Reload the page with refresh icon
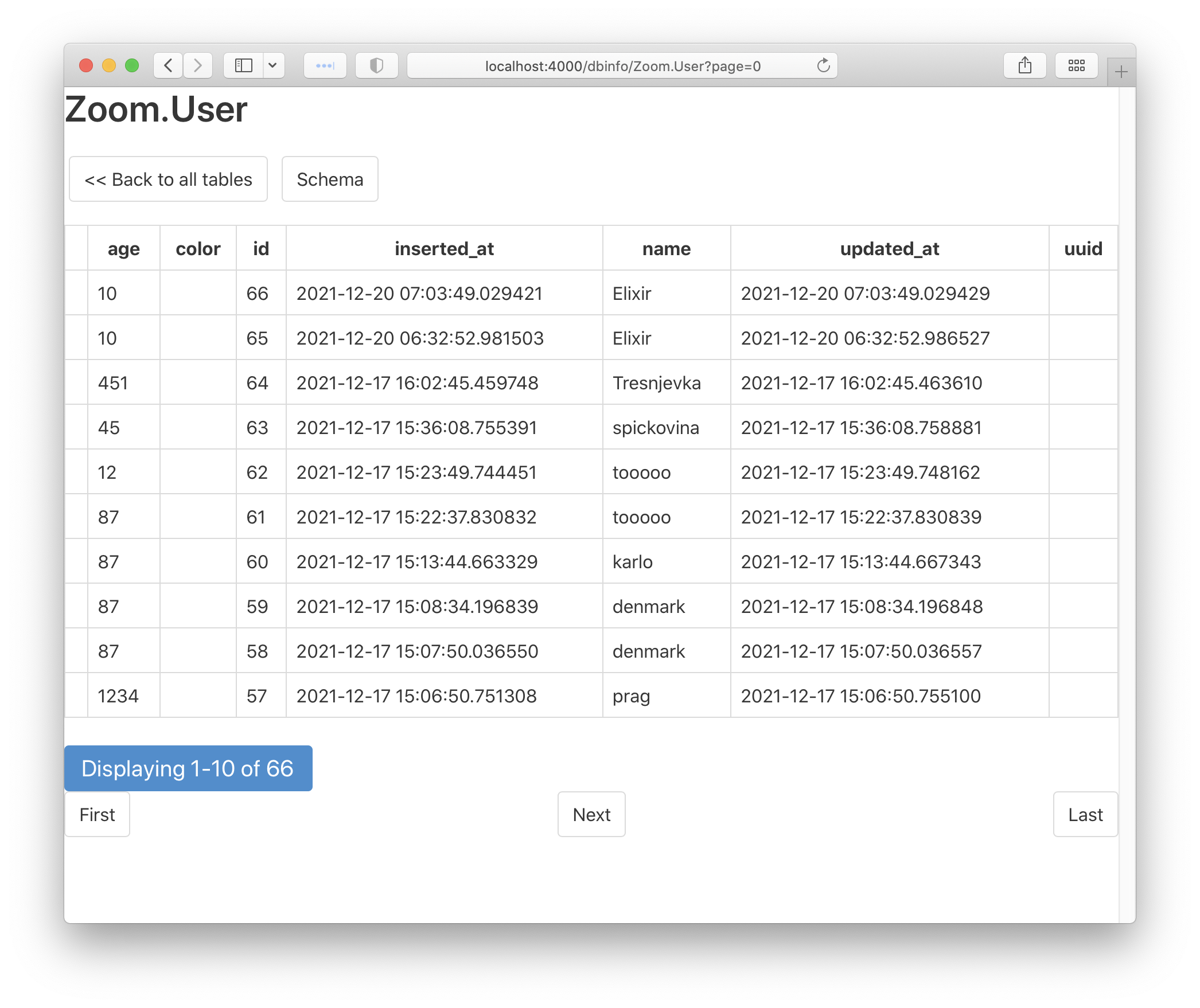Screen dimensions: 1200x1008 [823, 65]
